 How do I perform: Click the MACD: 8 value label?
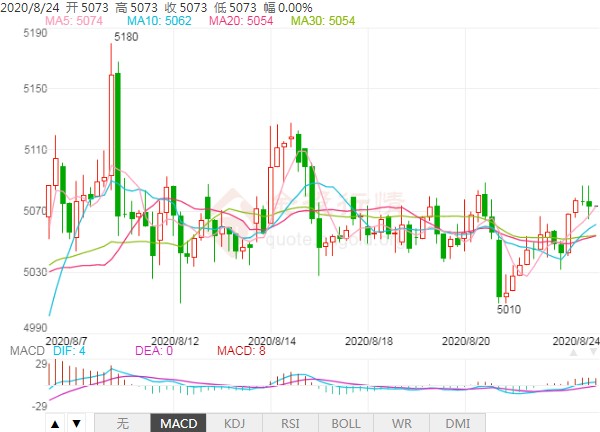pyautogui.click(x=241, y=350)
